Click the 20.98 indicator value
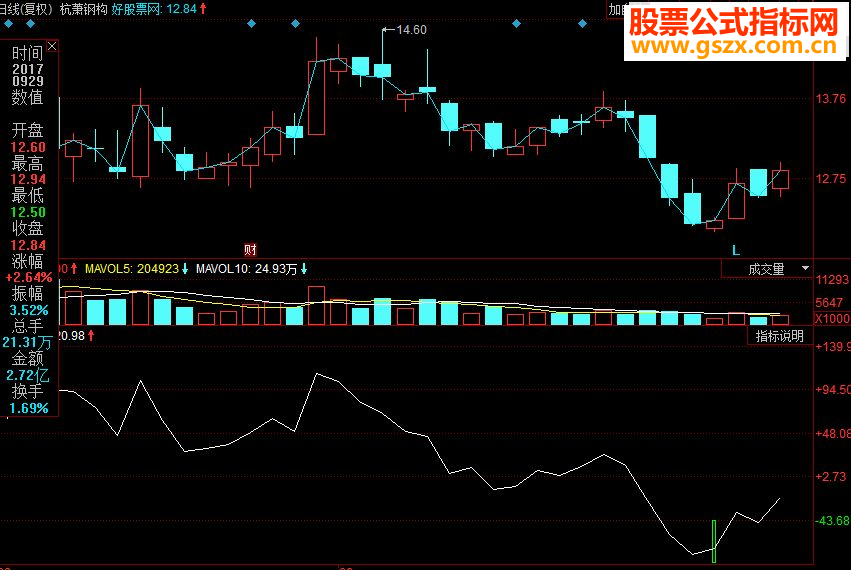The width and height of the screenshot is (851, 570). (71, 336)
